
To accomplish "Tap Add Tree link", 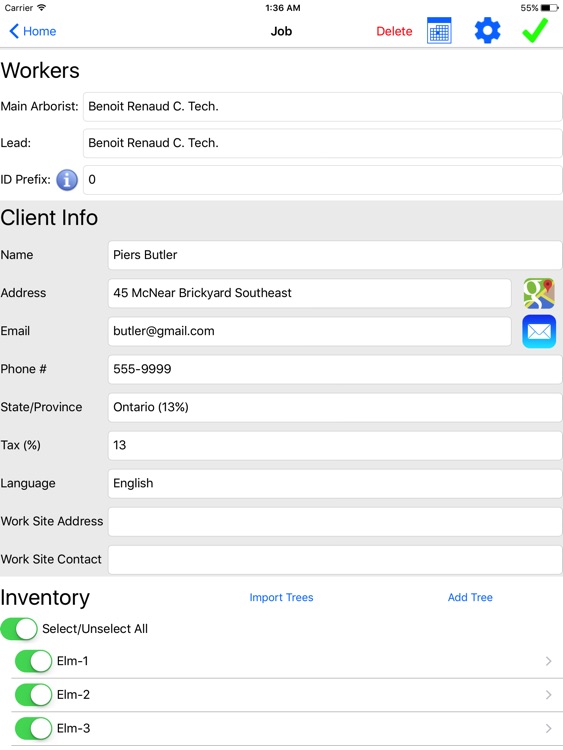I will [470, 597].
